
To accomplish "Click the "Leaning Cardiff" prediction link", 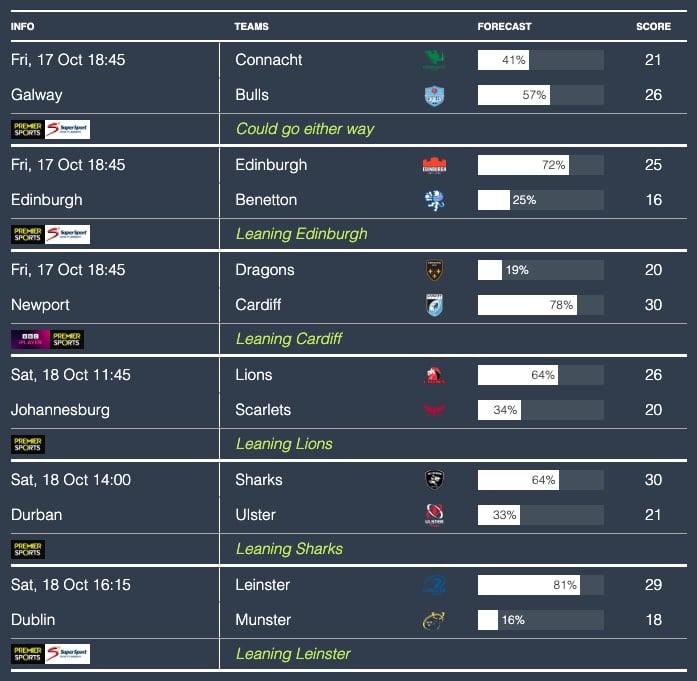I will 289,339.
